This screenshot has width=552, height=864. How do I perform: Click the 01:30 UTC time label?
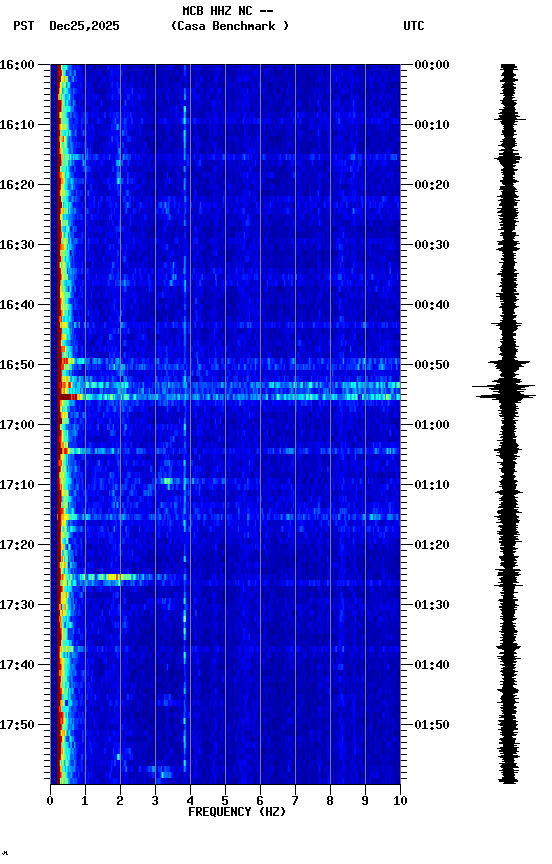point(432,606)
